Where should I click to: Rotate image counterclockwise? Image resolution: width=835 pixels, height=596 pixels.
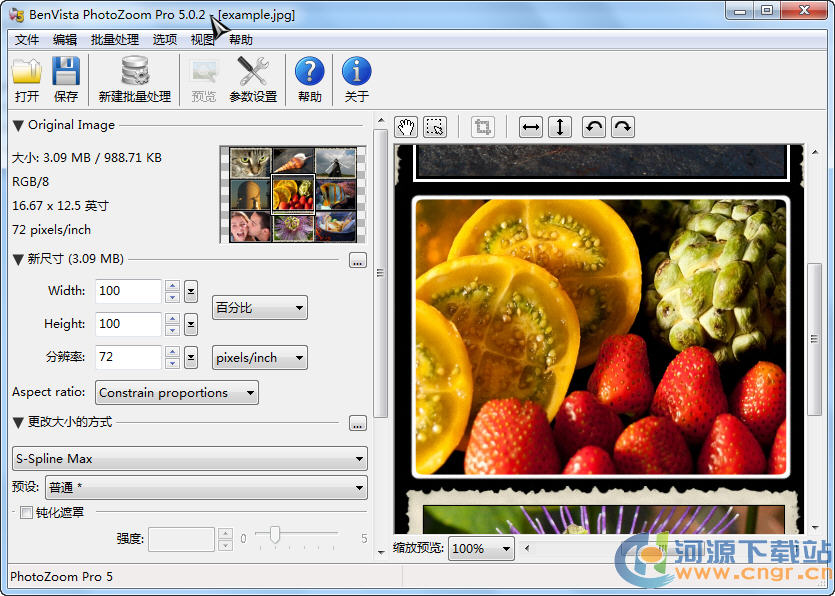click(x=593, y=127)
